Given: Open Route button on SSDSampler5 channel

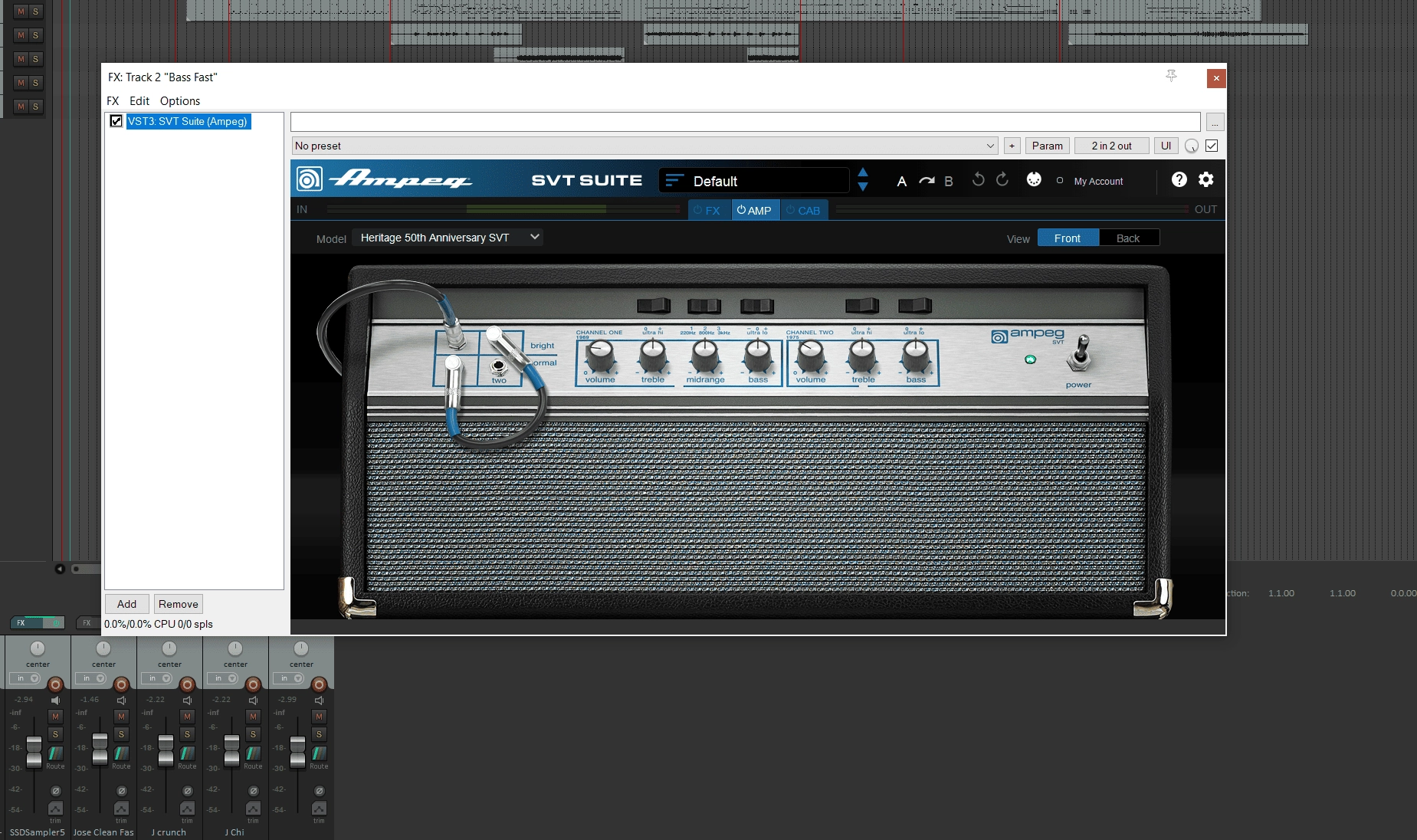Looking at the screenshot, I should pos(55,756).
